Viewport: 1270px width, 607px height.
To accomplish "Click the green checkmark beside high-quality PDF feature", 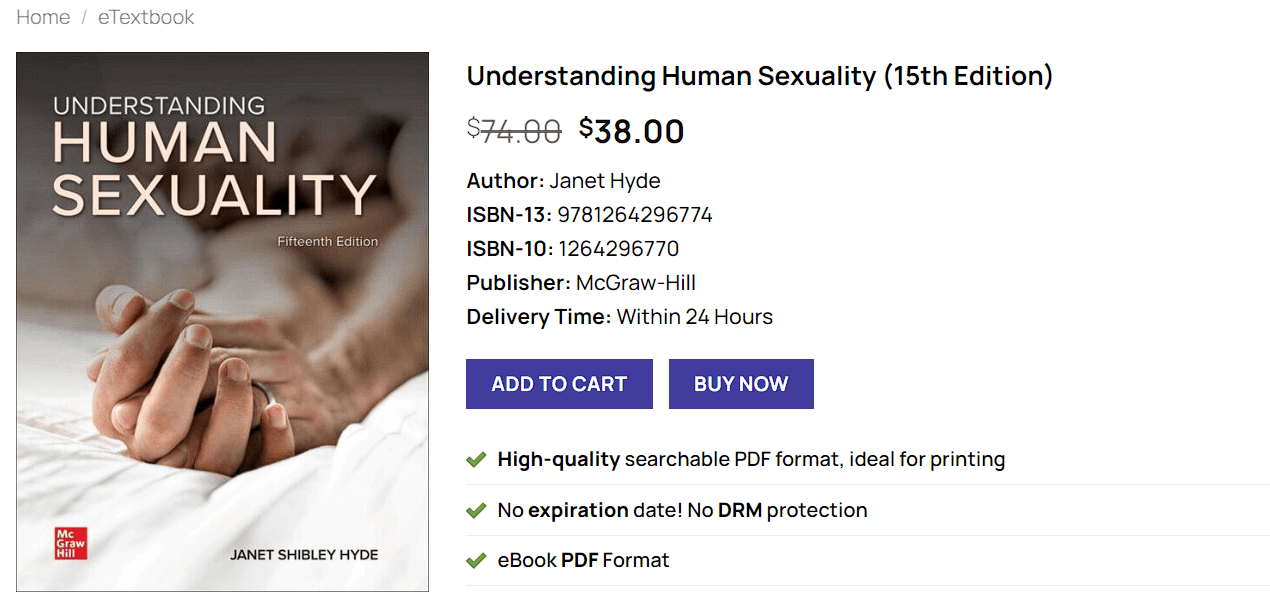I will pos(476,459).
